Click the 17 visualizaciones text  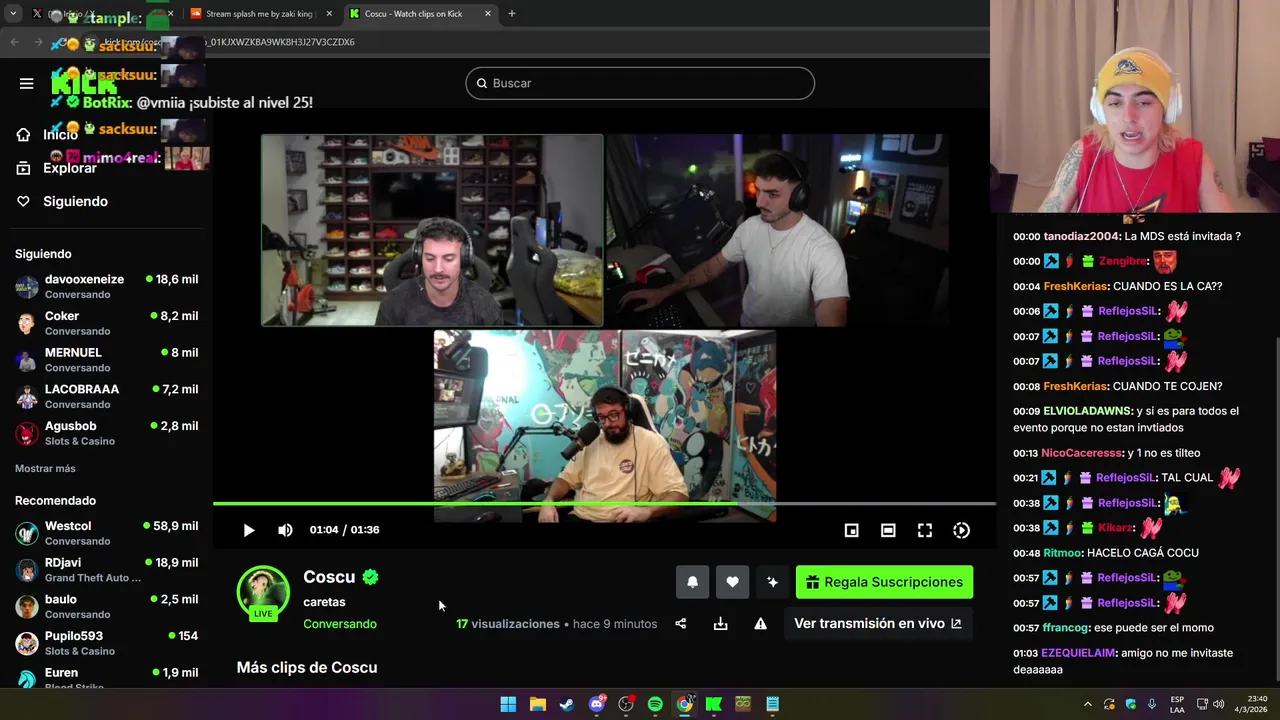pyautogui.click(x=508, y=624)
